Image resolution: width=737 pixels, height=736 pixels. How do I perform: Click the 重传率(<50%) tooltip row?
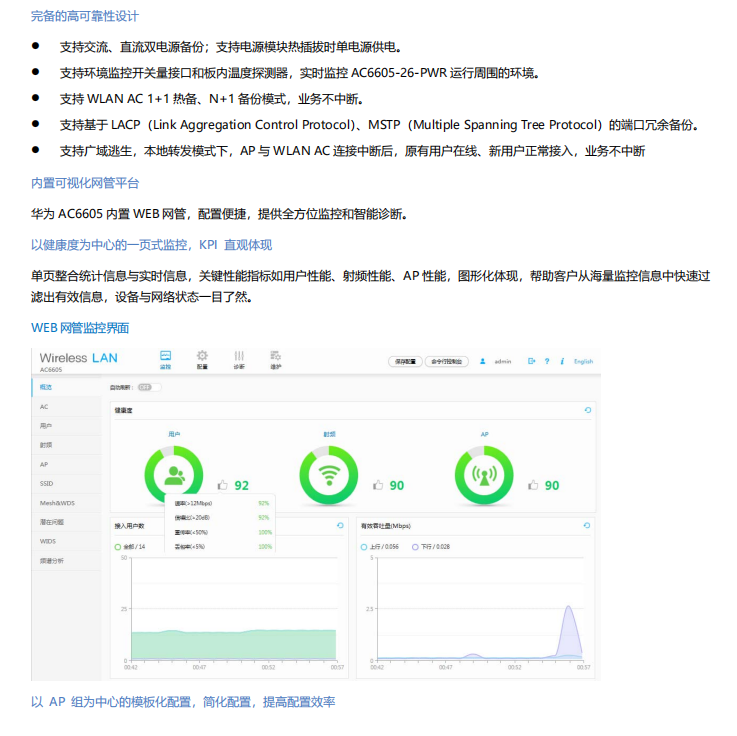coord(221,532)
